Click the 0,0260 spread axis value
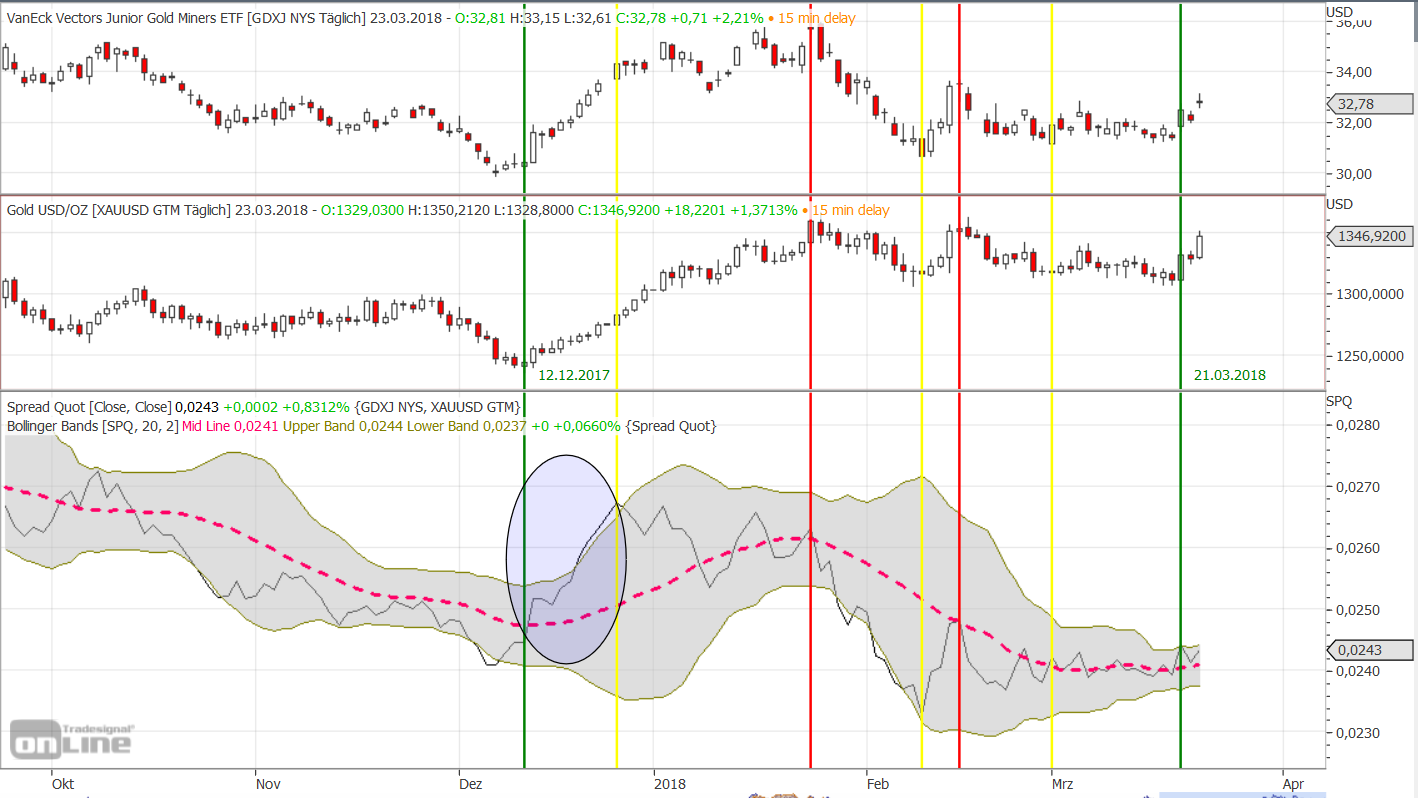 pos(1359,548)
